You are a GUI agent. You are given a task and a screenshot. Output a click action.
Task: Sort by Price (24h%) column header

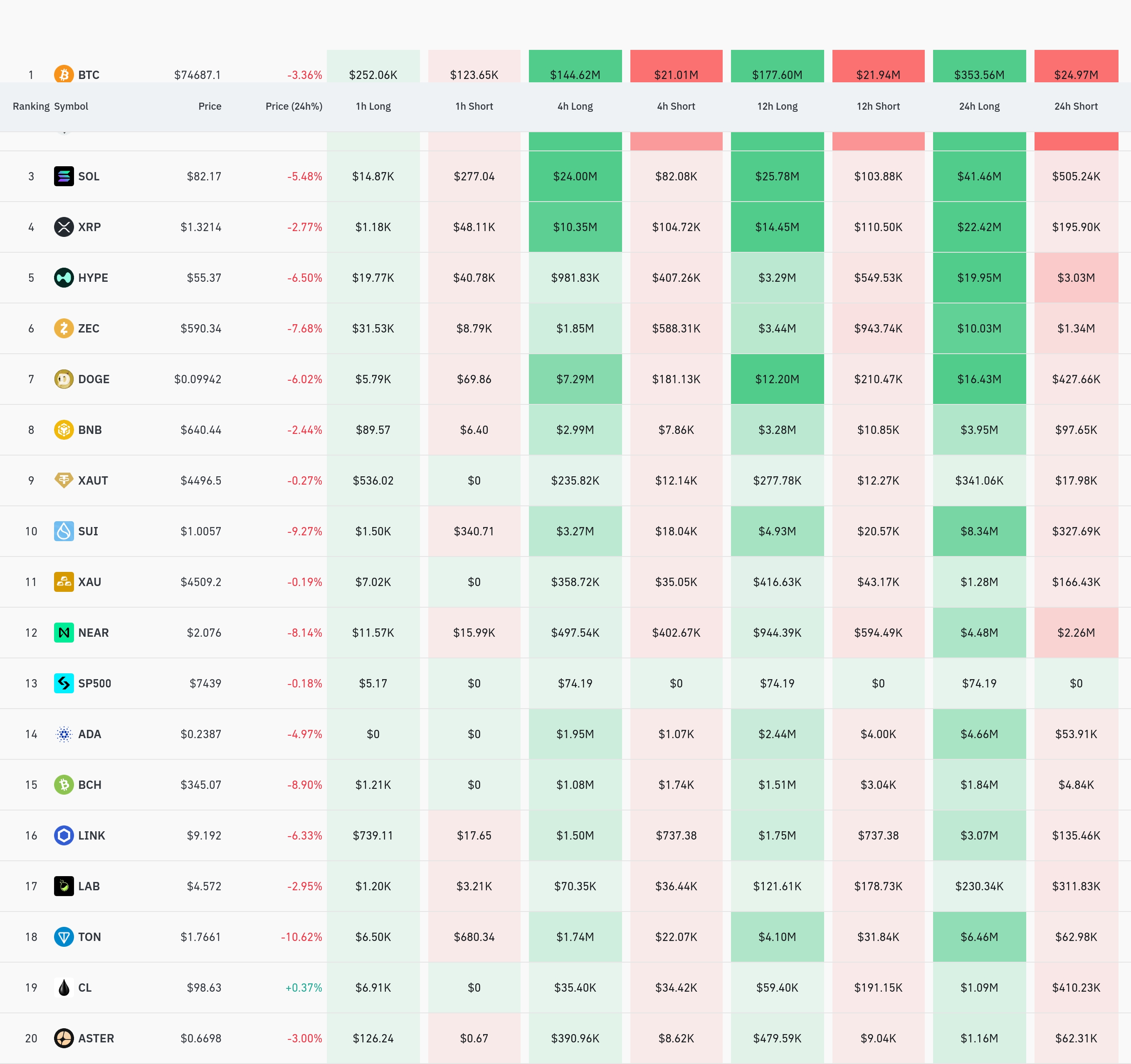(294, 106)
